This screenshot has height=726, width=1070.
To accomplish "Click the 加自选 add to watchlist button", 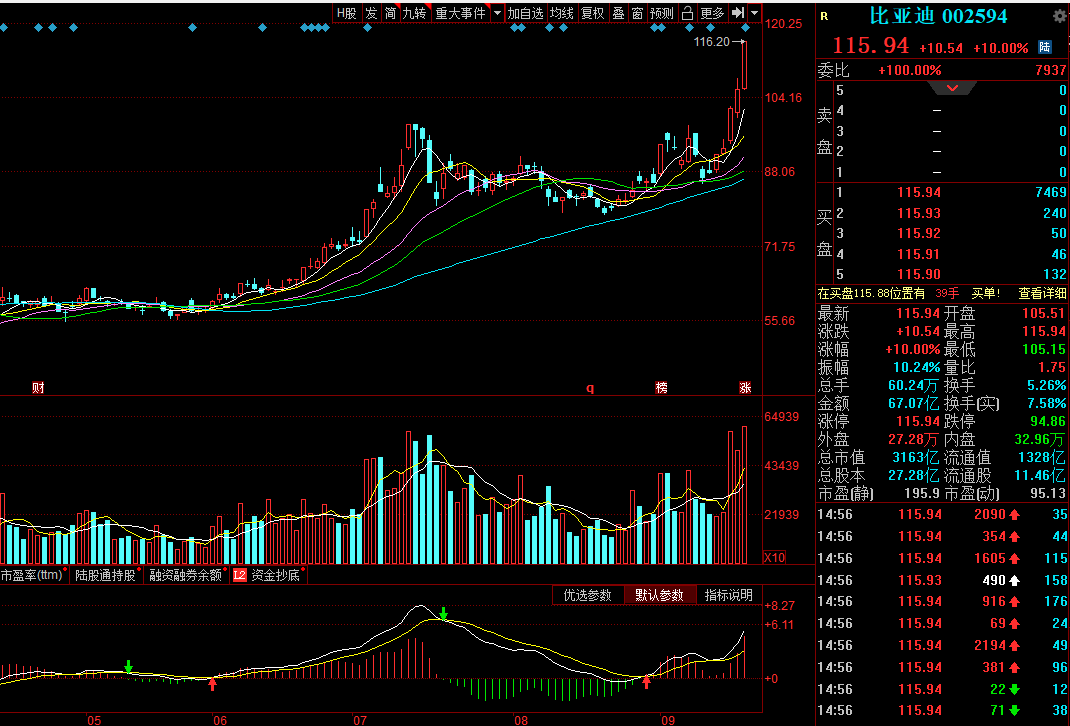I will (525, 13).
